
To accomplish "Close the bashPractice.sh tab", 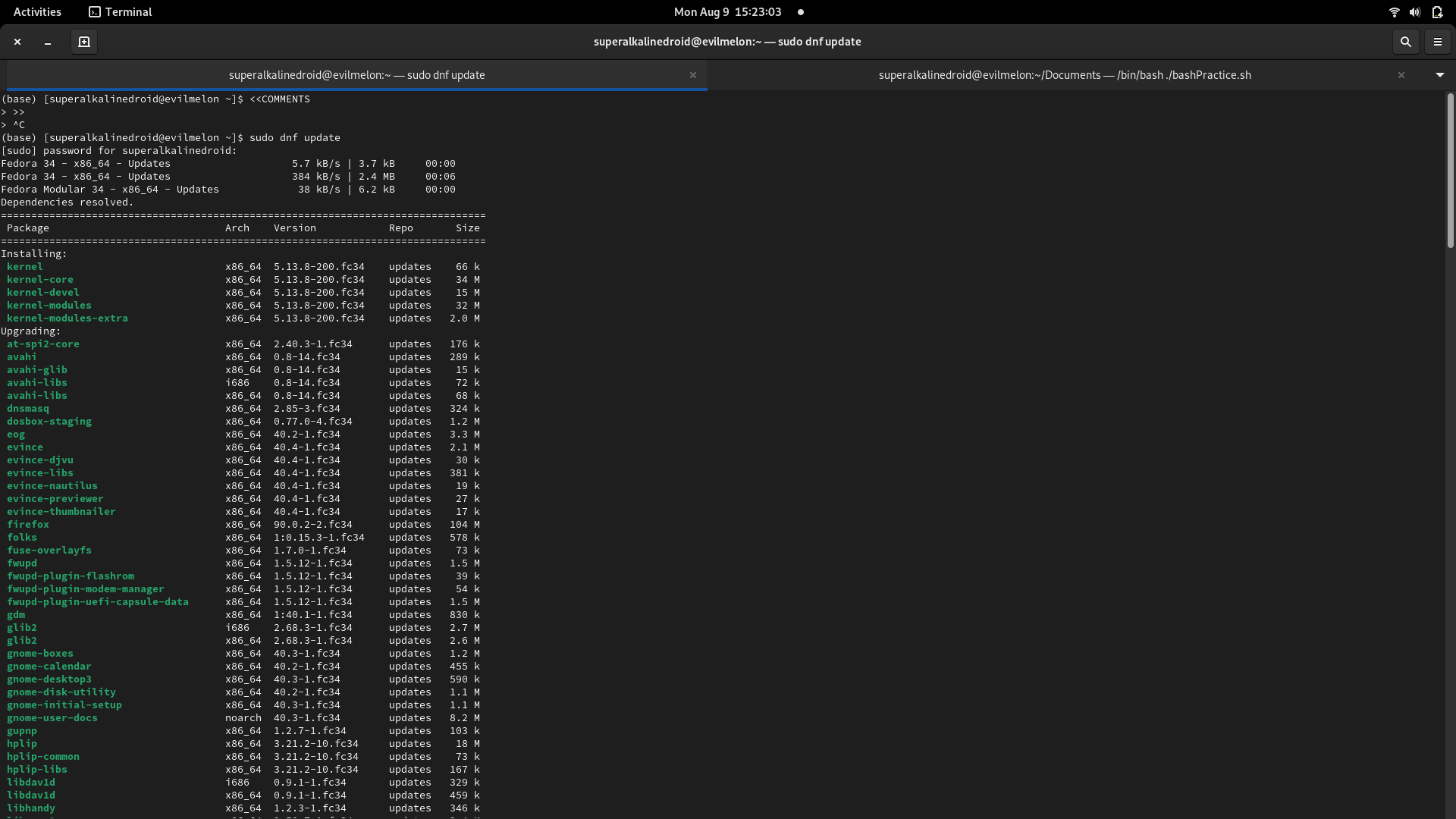I will point(1401,75).
